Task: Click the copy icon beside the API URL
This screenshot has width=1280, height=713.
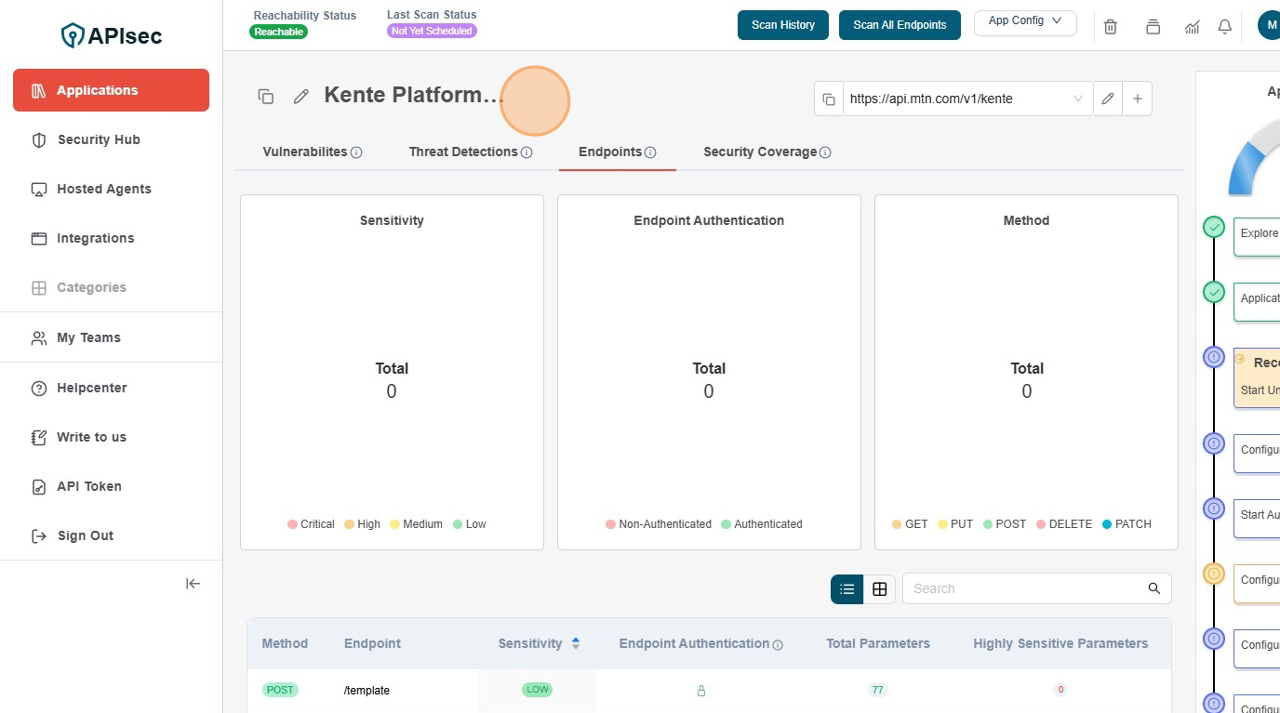Action: (828, 99)
